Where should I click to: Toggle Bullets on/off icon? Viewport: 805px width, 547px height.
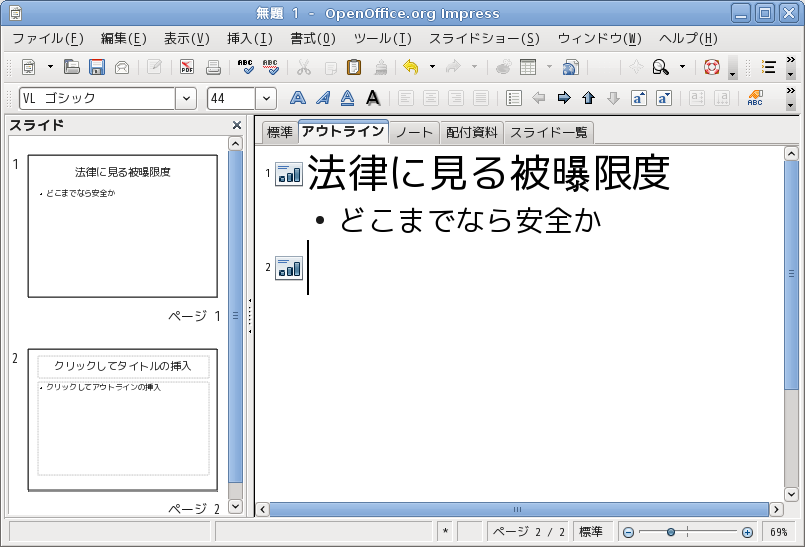click(x=513, y=98)
